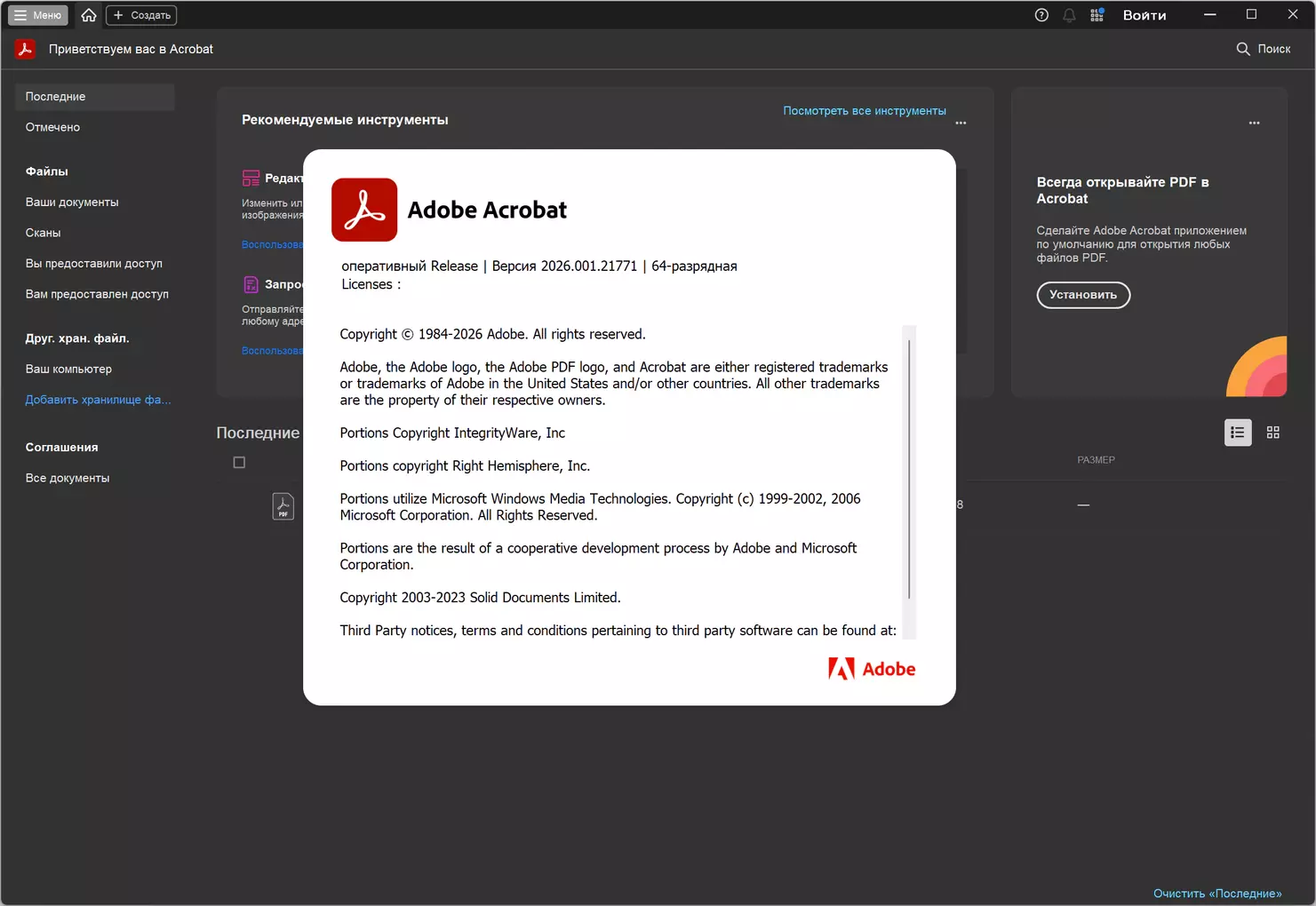Click "Portions Copyright IntegrityWare, Inc" text
Image resolution: width=1316 pixels, height=906 pixels.
point(452,433)
